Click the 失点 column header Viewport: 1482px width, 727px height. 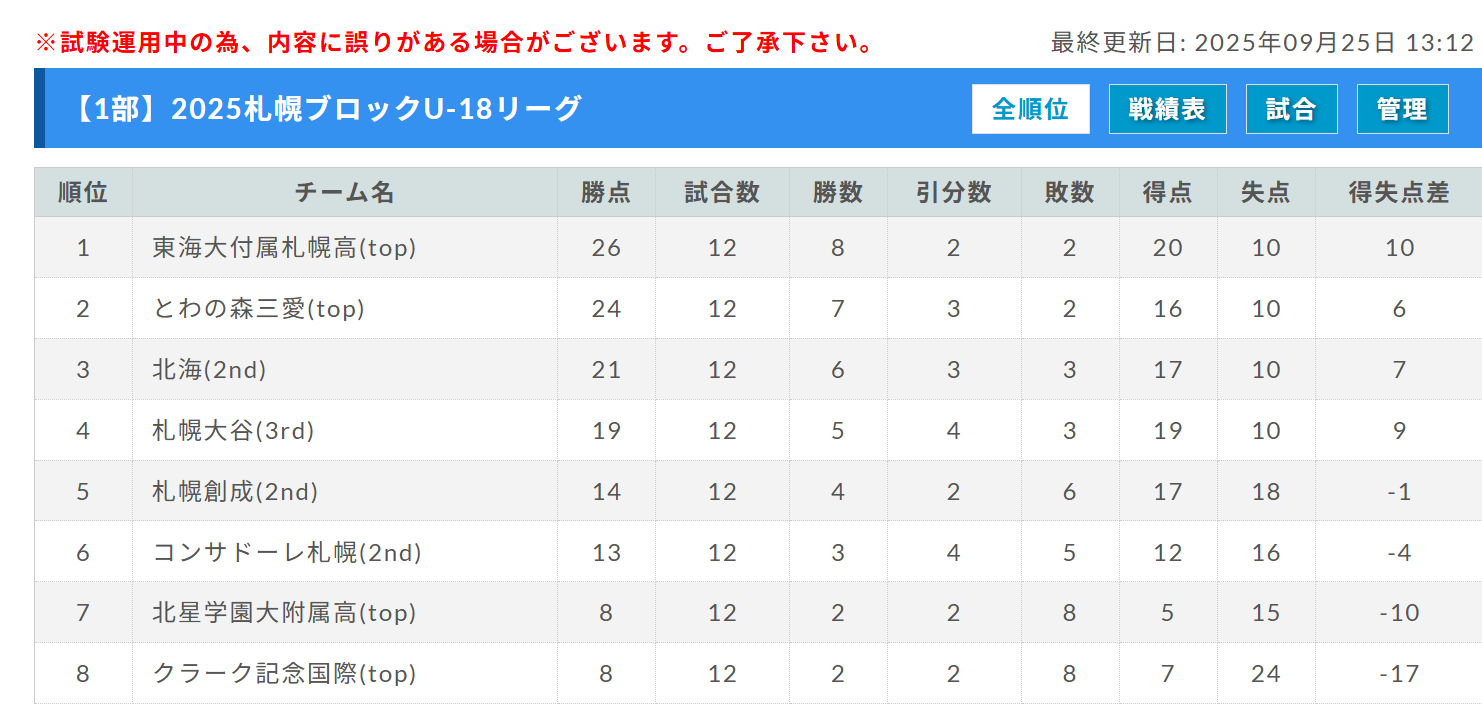[1266, 192]
